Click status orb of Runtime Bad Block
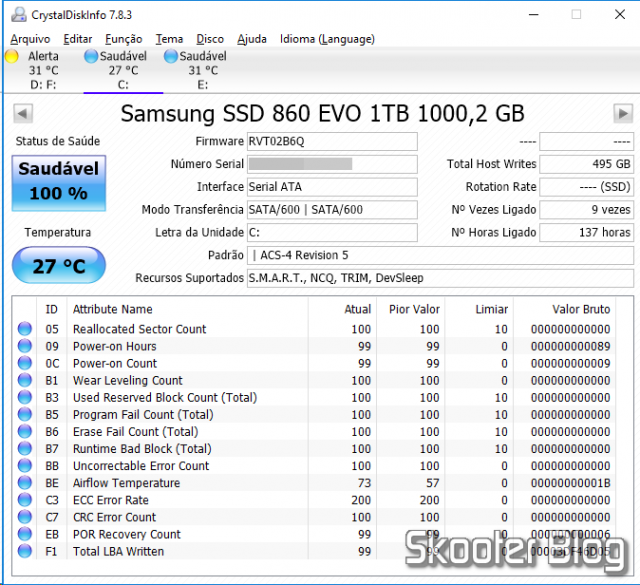 tap(25, 449)
